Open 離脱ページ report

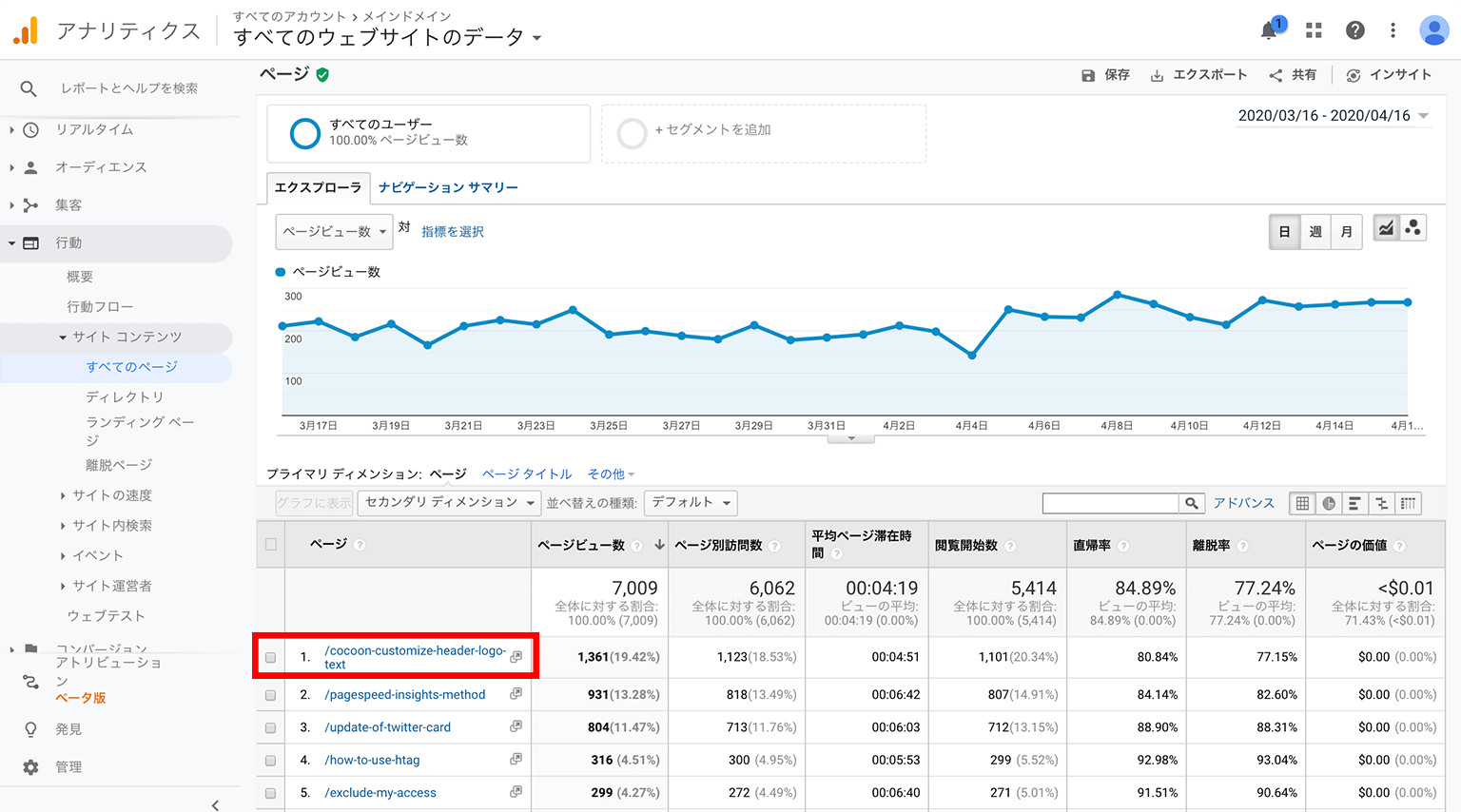click(119, 465)
